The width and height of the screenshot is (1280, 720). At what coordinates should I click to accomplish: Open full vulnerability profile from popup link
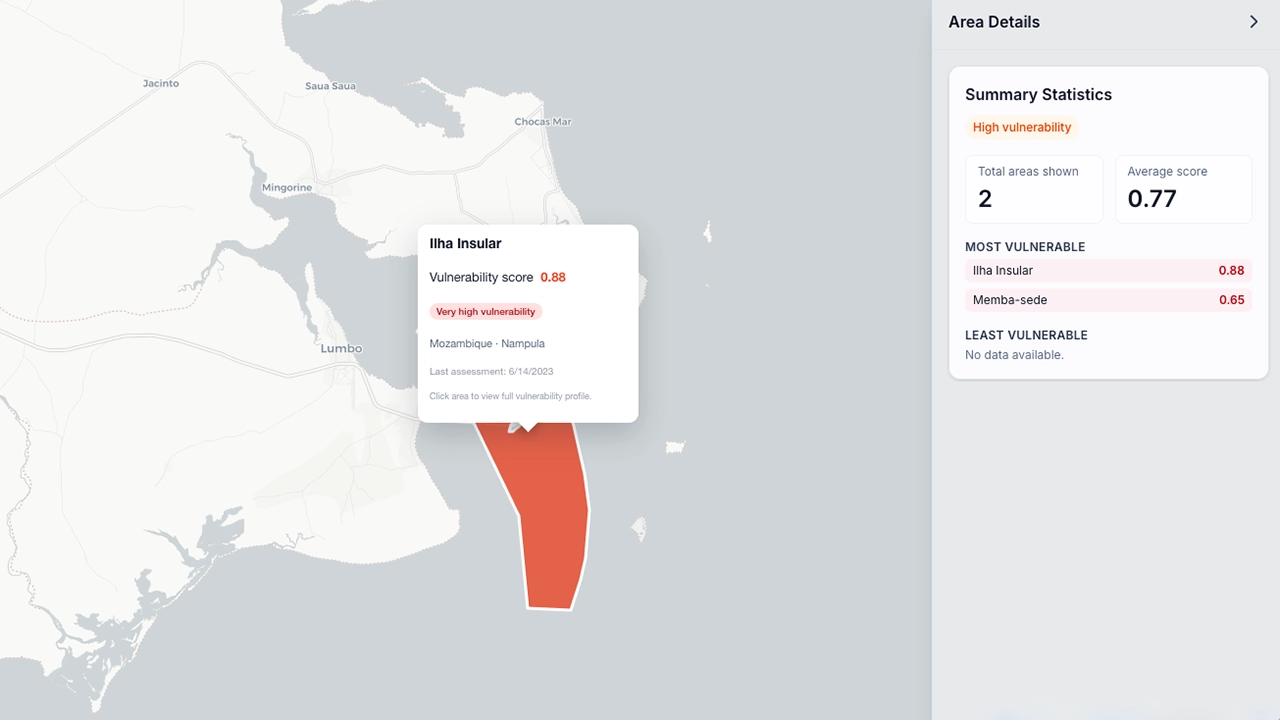510,396
